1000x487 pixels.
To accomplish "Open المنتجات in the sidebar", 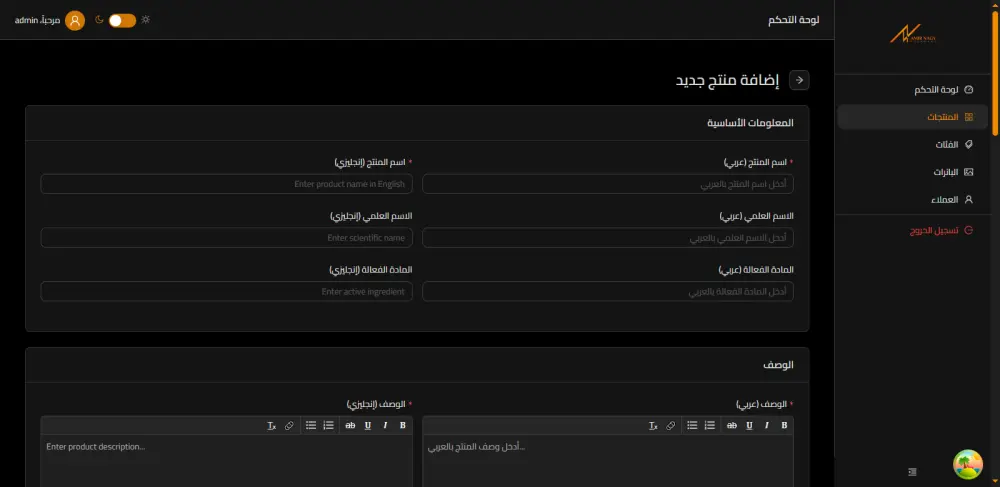I will tap(913, 117).
